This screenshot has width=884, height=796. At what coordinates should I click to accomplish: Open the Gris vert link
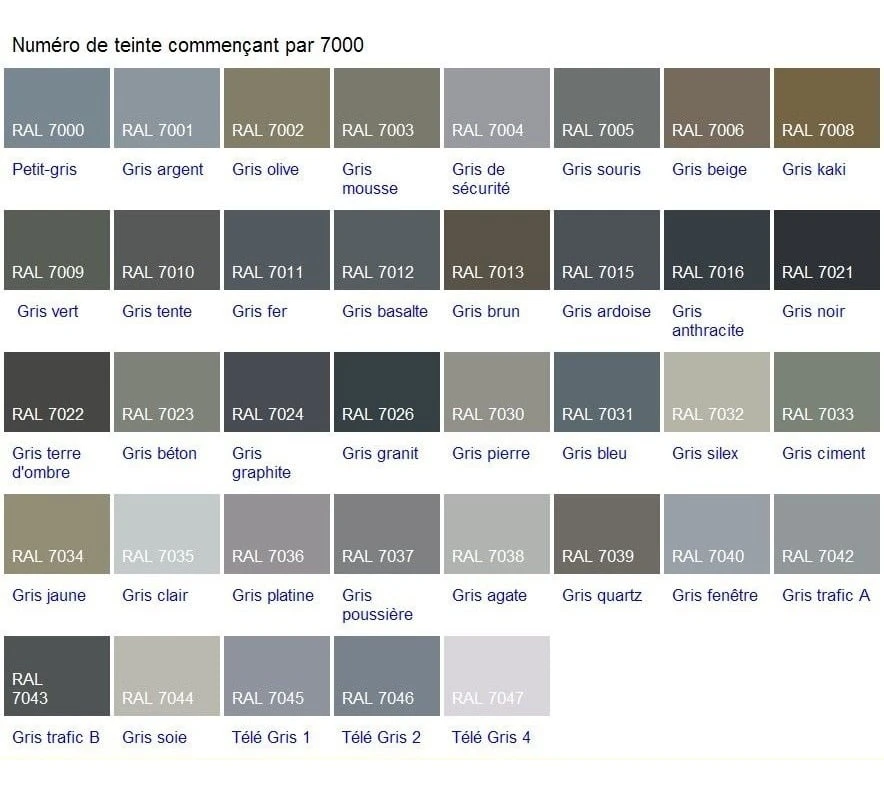tap(48, 311)
